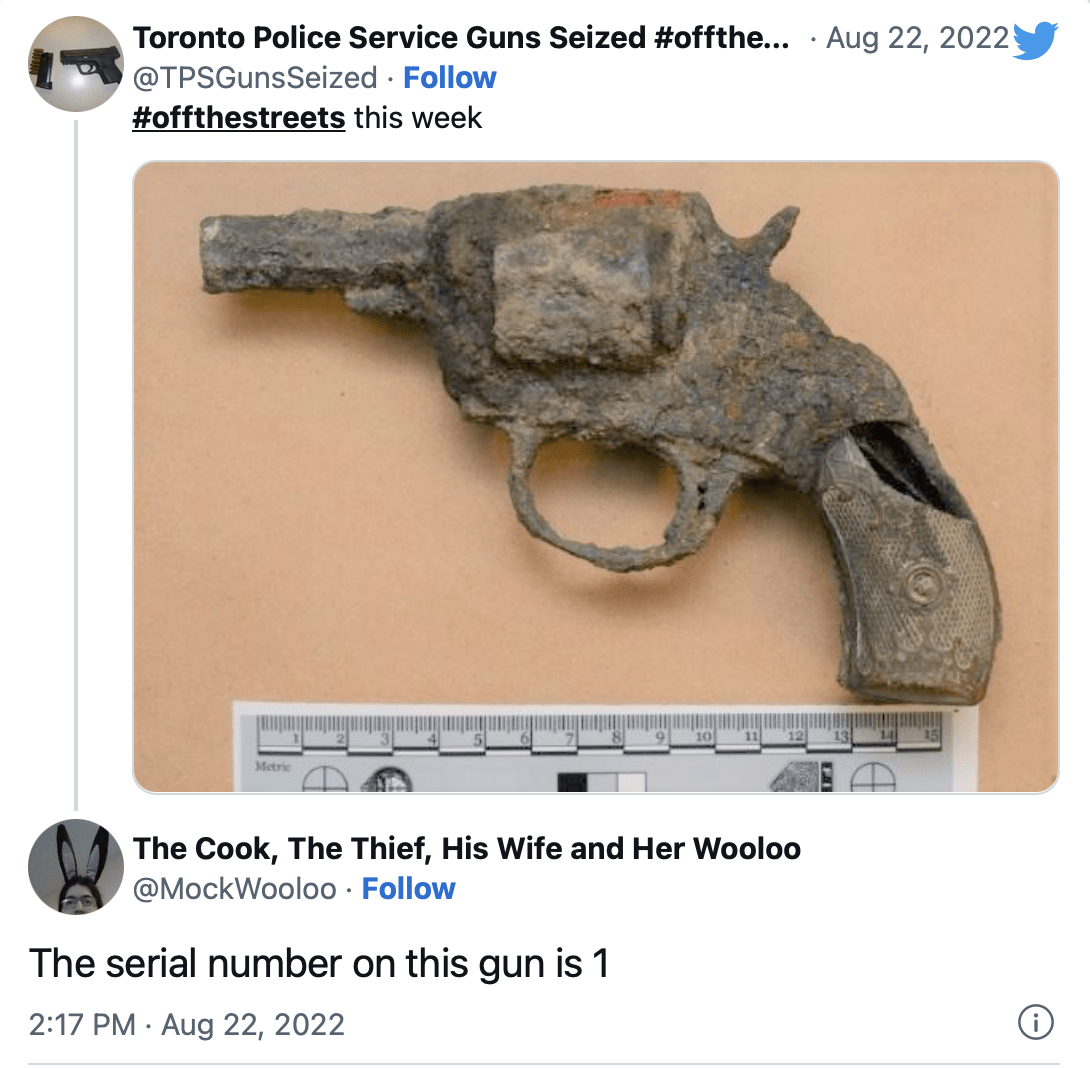Follow the @MockWooloo account

[408, 889]
